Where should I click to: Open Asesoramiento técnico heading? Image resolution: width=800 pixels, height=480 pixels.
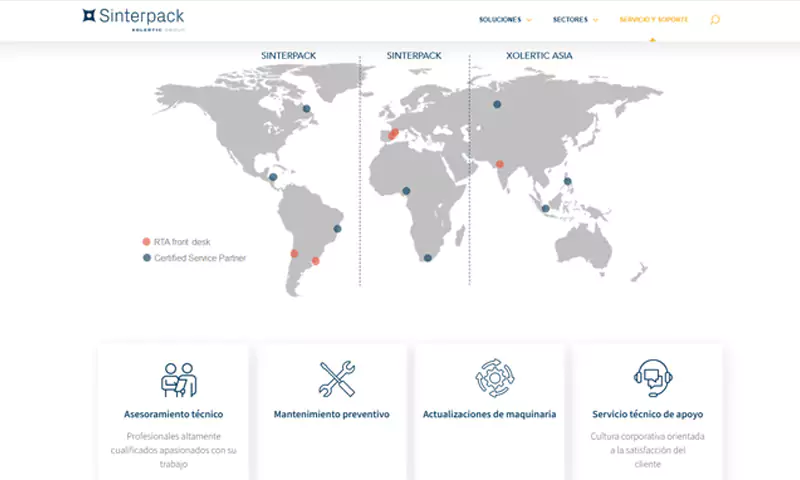coord(173,414)
